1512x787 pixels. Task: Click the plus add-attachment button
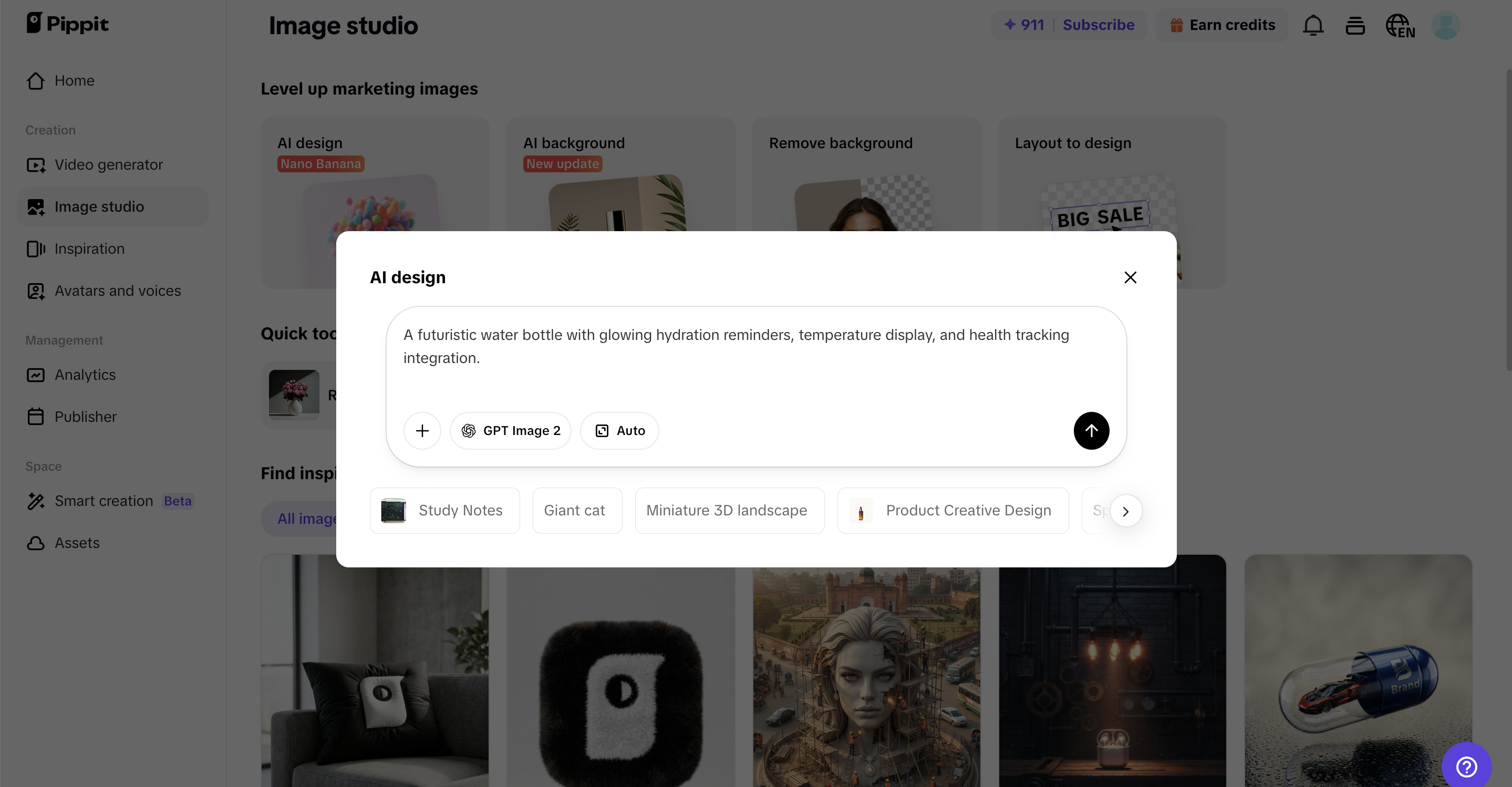422,431
